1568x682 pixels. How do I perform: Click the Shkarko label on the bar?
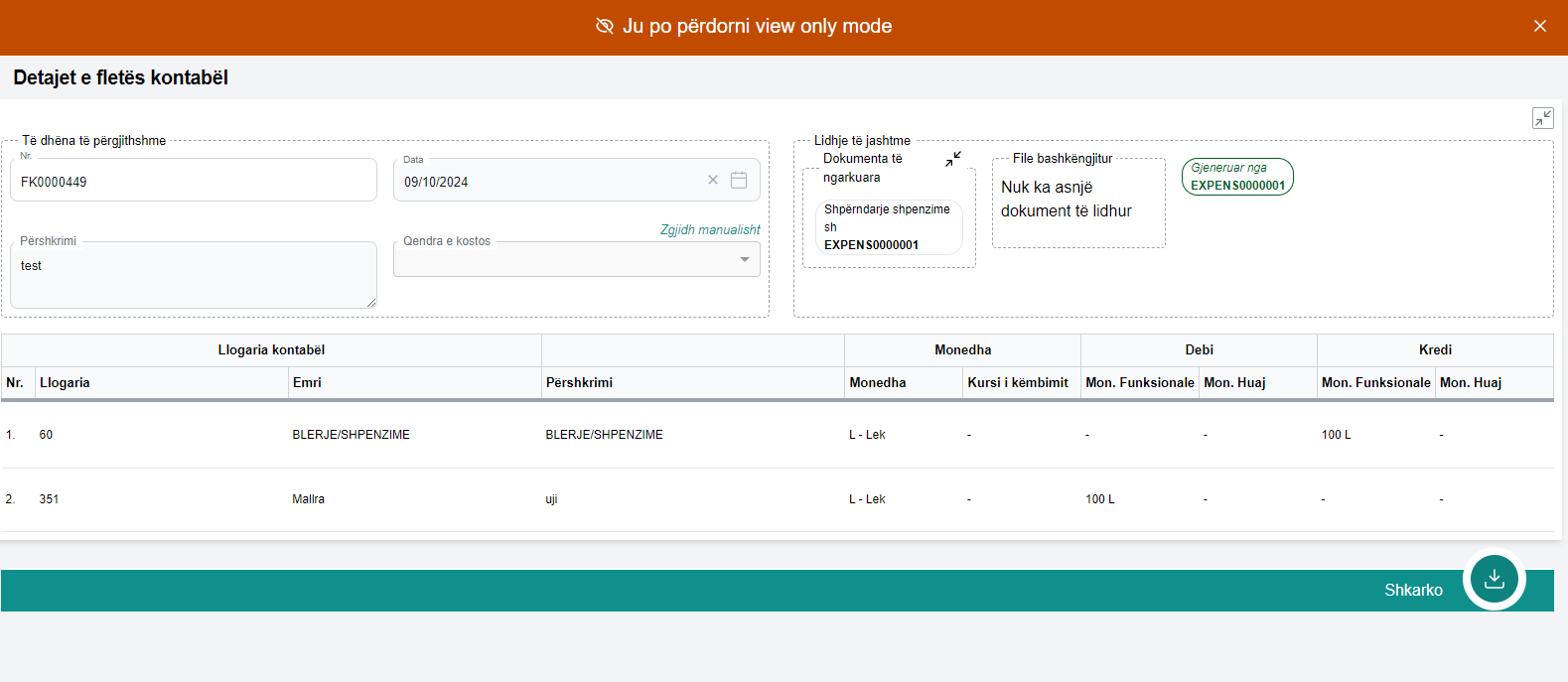(1413, 590)
